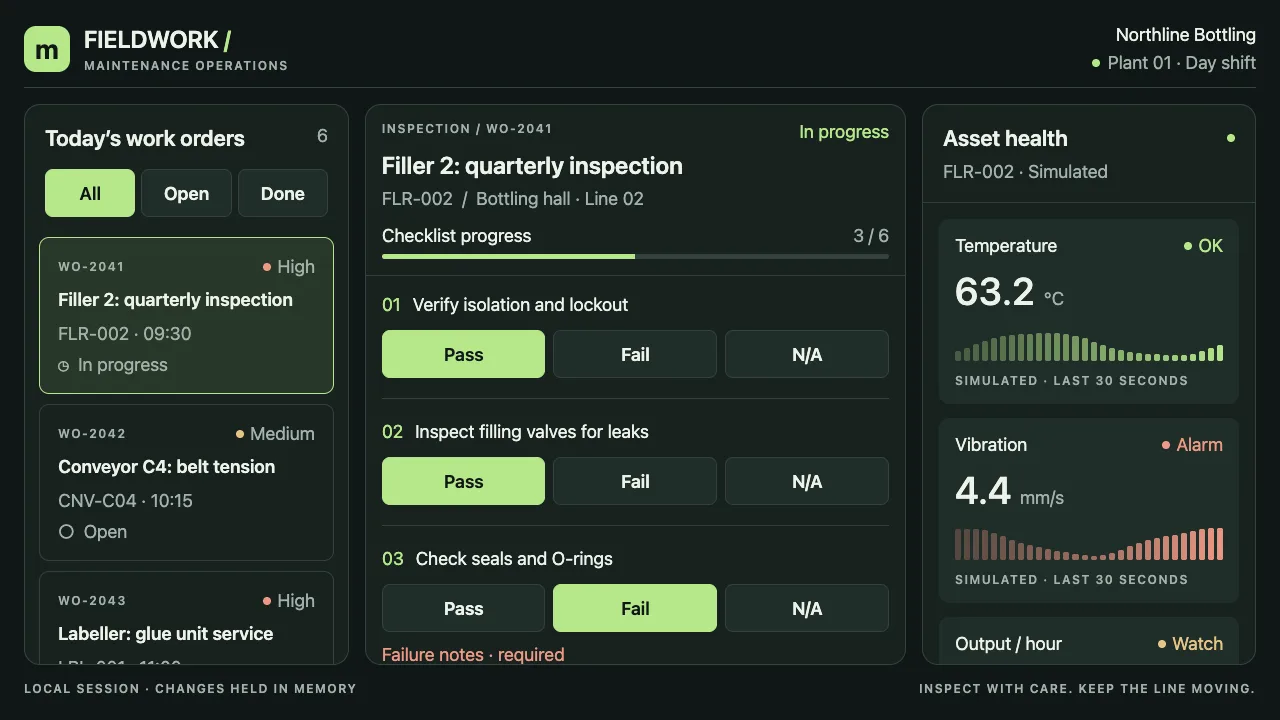Viewport: 1280px width, 720px height.
Task: Click the High priority badge on WO-2043
Action: (x=289, y=601)
